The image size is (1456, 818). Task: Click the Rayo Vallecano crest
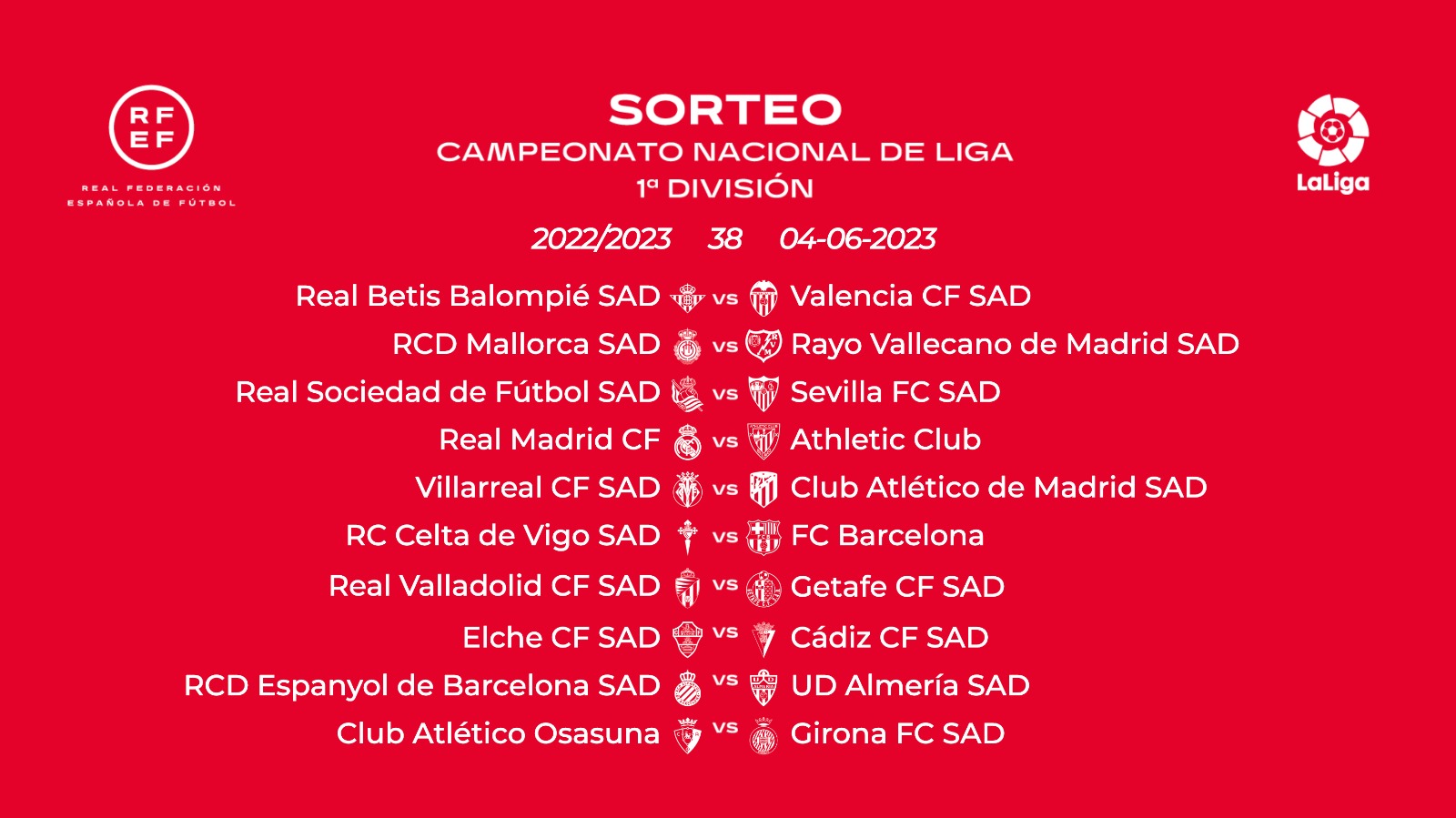click(x=763, y=346)
